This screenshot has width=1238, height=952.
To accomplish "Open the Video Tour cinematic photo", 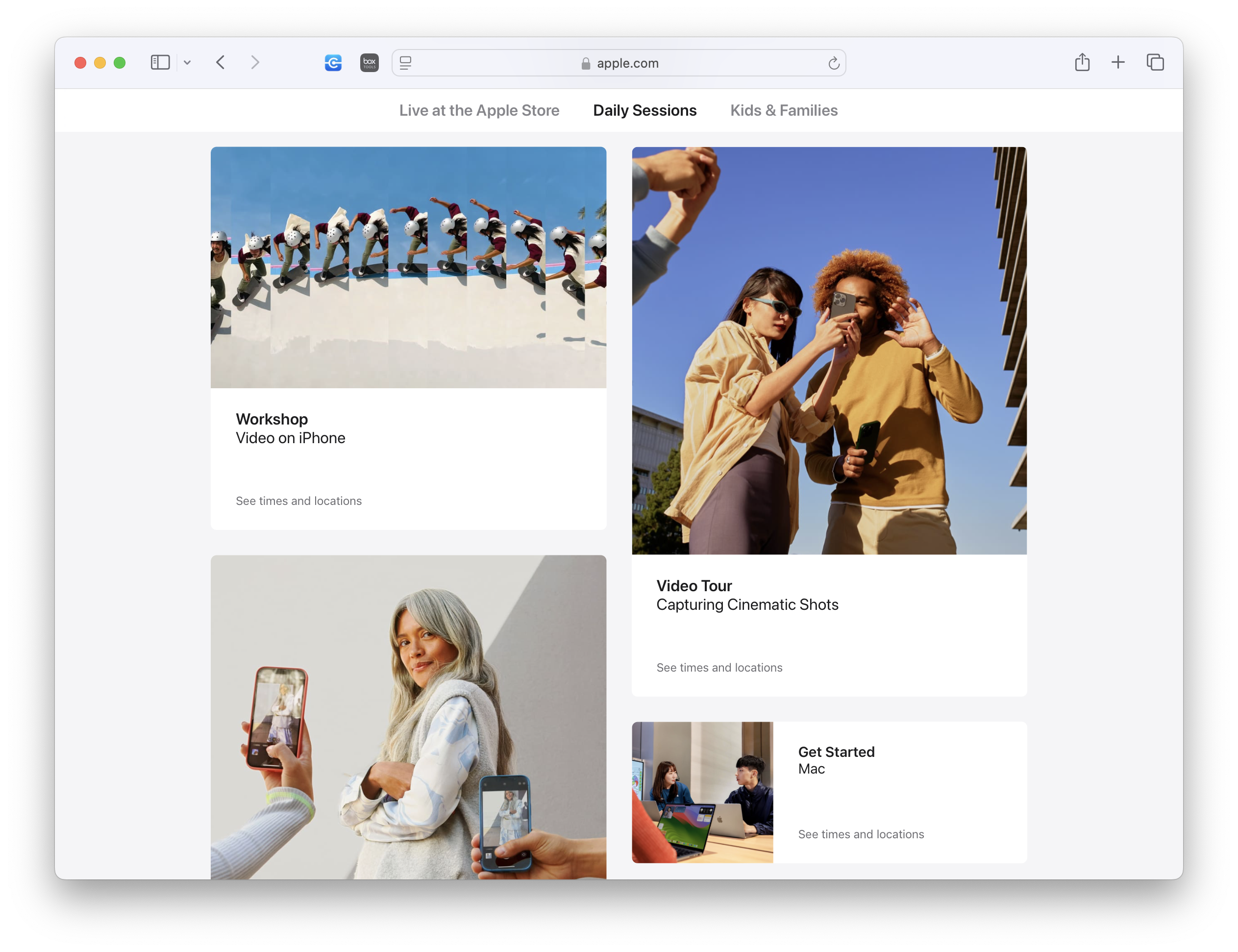I will pos(829,351).
